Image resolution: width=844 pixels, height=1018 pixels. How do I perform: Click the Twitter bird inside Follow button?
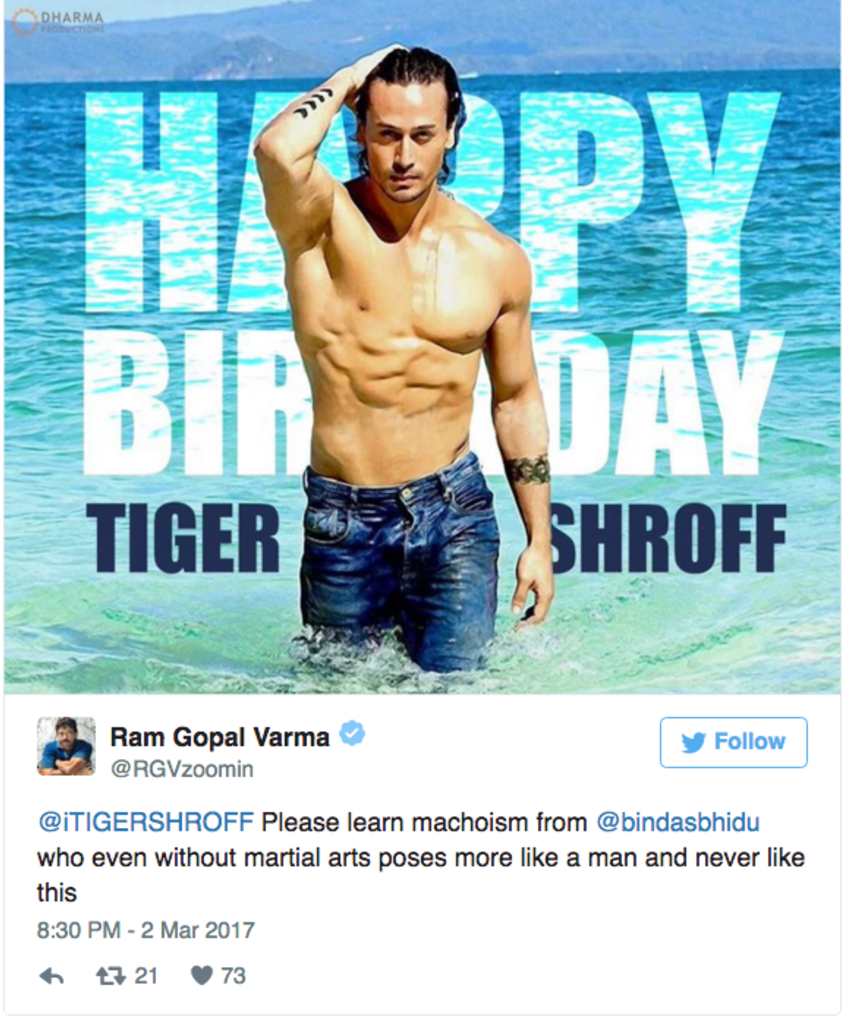click(x=693, y=742)
